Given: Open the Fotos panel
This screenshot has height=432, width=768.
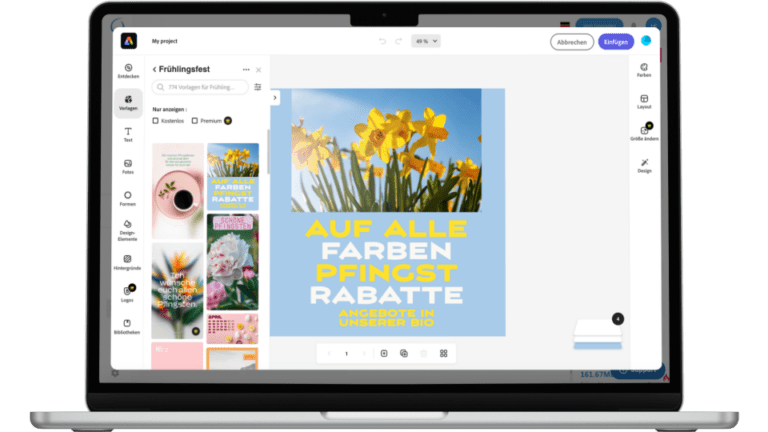Looking at the screenshot, I should click(128, 166).
